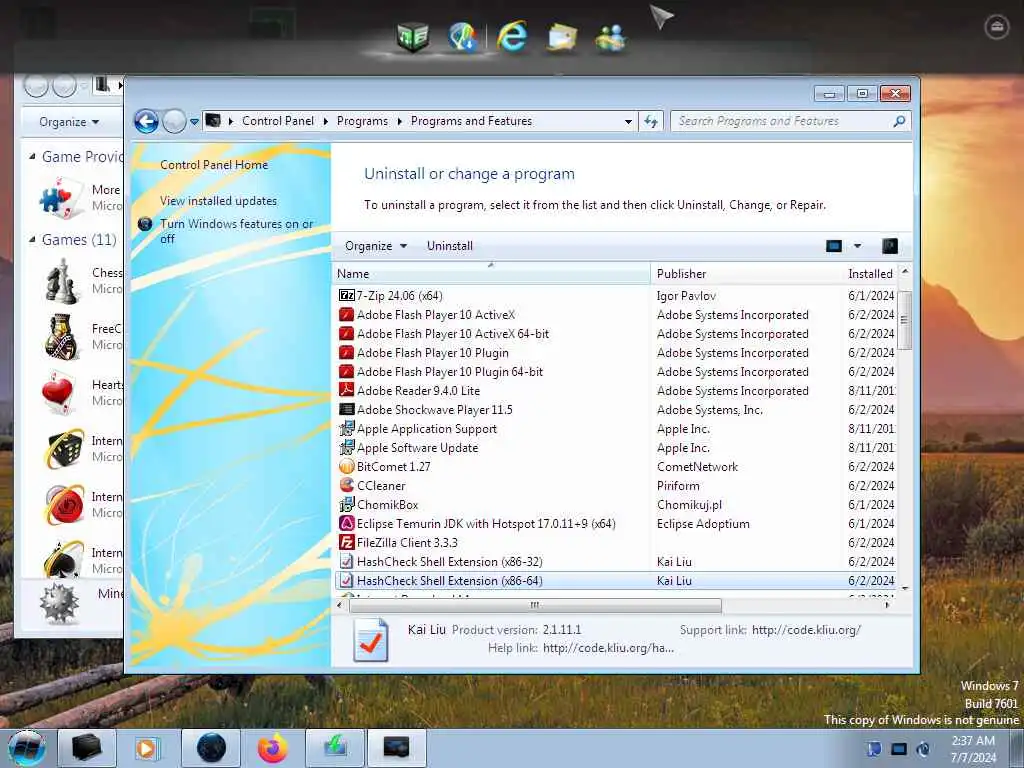Open the Organize dropdown in the Games window

(69, 122)
